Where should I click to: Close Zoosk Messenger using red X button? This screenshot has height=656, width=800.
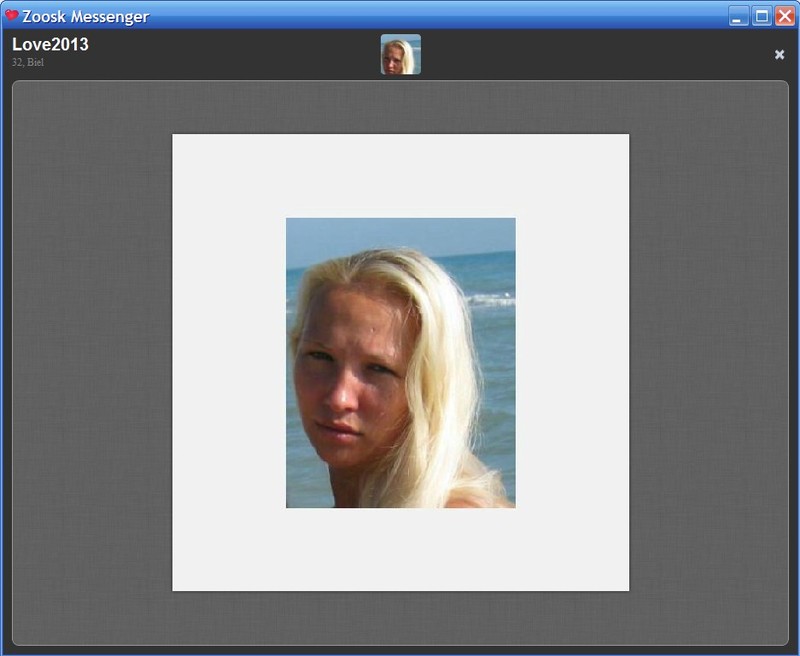785,16
